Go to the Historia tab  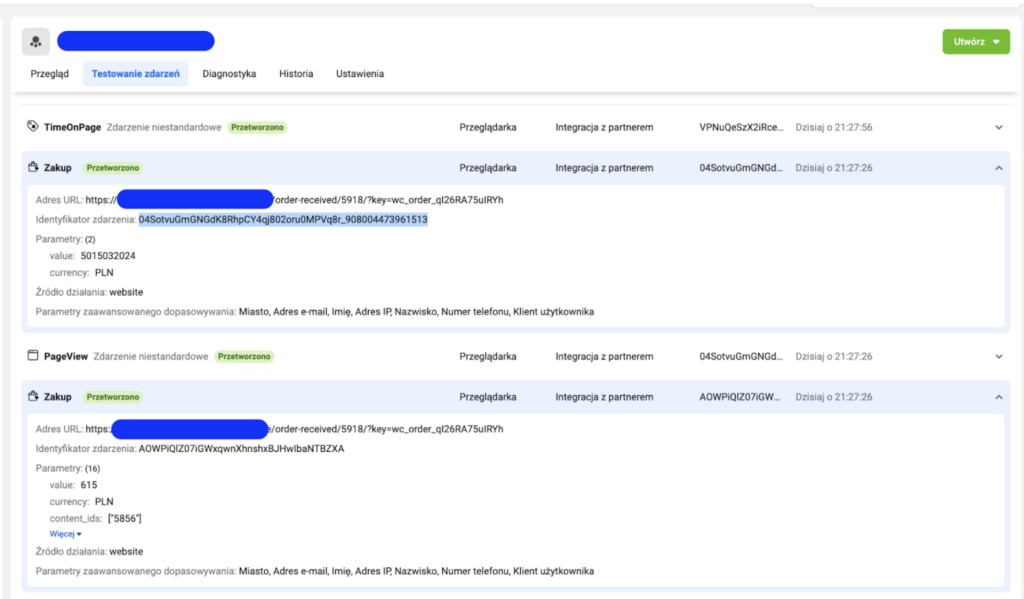(296, 74)
